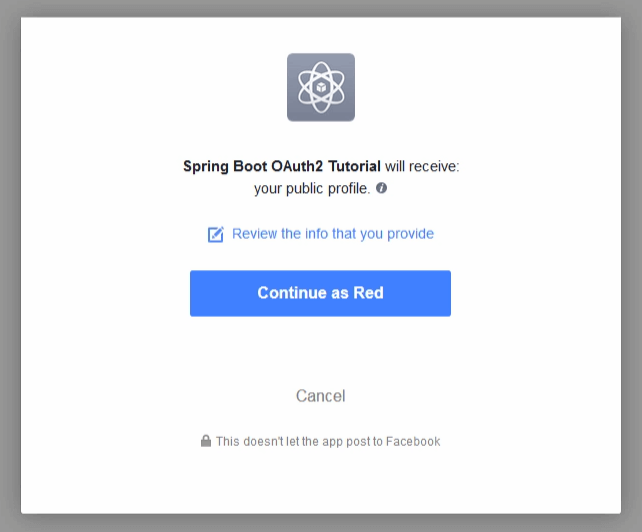Click the gray overlay right of the dialog

632,266
